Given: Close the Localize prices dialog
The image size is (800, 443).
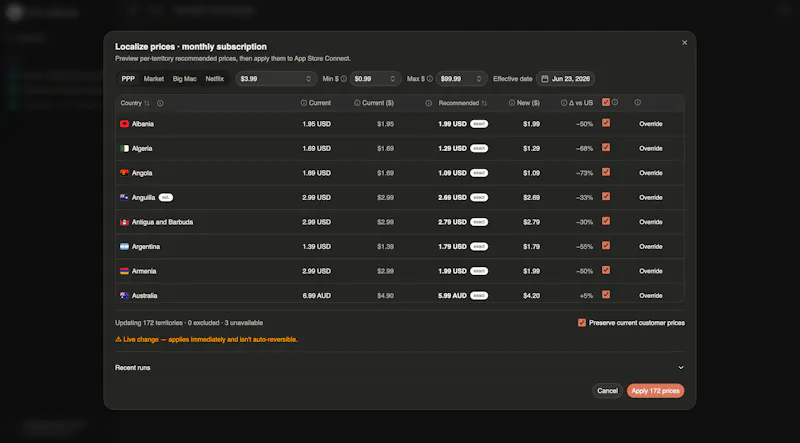Looking at the screenshot, I should (x=685, y=43).
